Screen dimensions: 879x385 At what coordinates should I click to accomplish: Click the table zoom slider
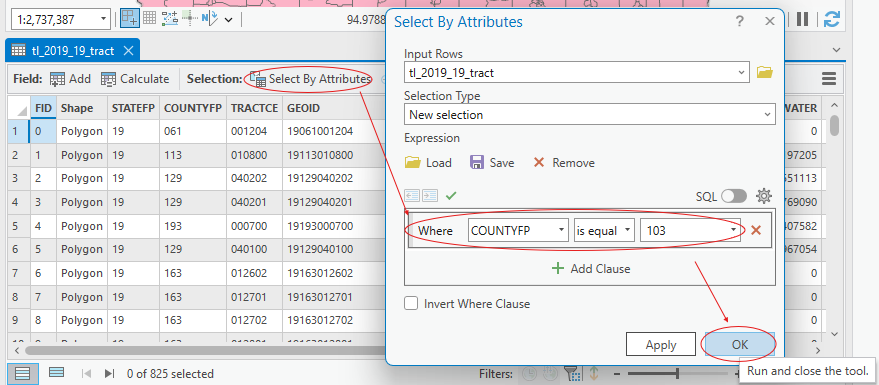click(x=678, y=373)
